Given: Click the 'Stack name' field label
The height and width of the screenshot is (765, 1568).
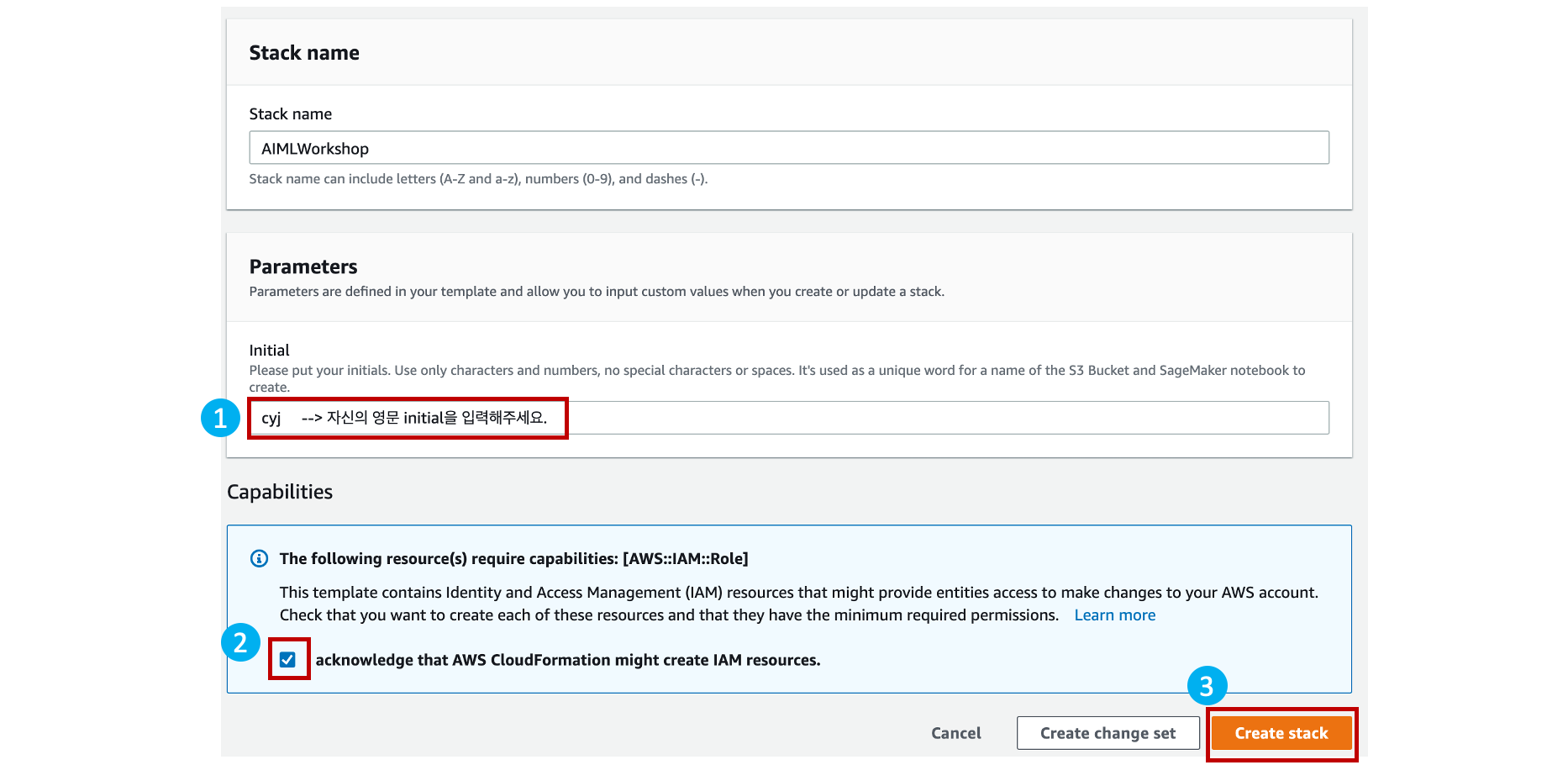Looking at the screenshot, I should (x=291, y=114).
